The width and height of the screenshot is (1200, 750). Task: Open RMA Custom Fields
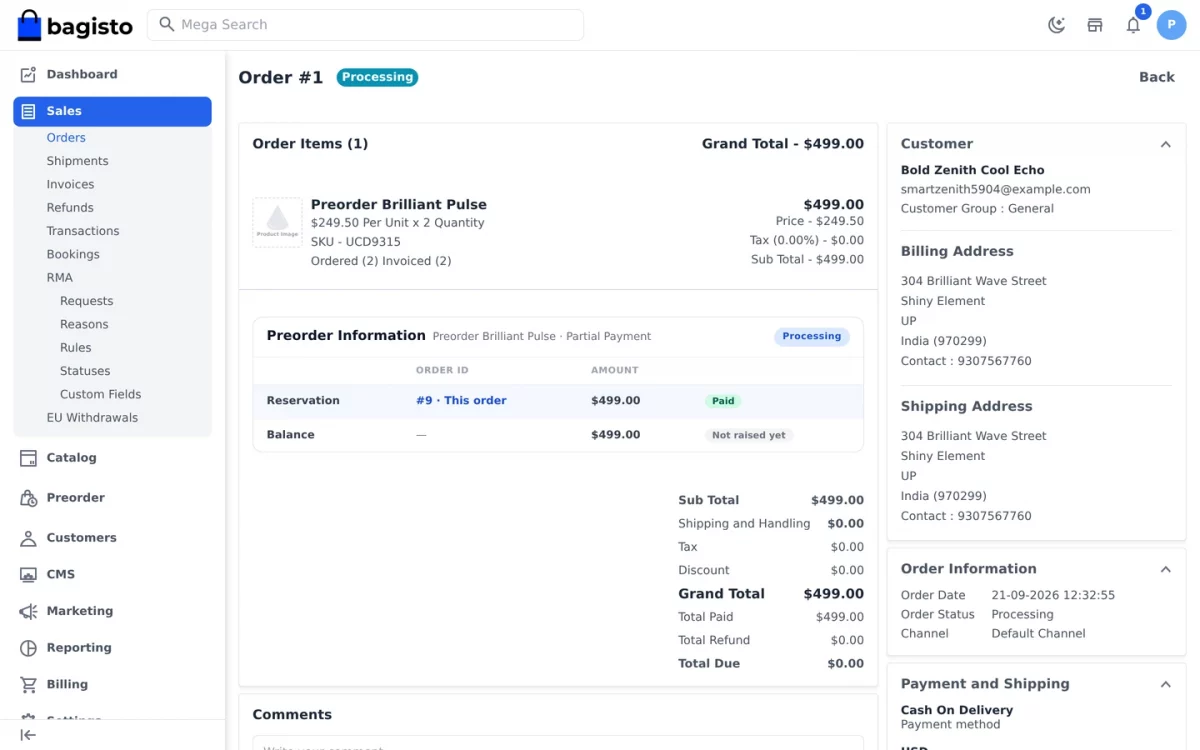pos(100,394)
